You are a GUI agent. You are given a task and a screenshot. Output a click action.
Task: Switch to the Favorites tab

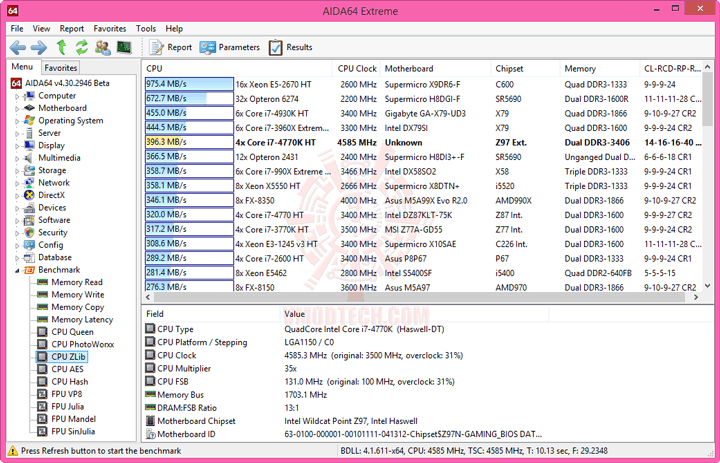click(x=61, y=68)
